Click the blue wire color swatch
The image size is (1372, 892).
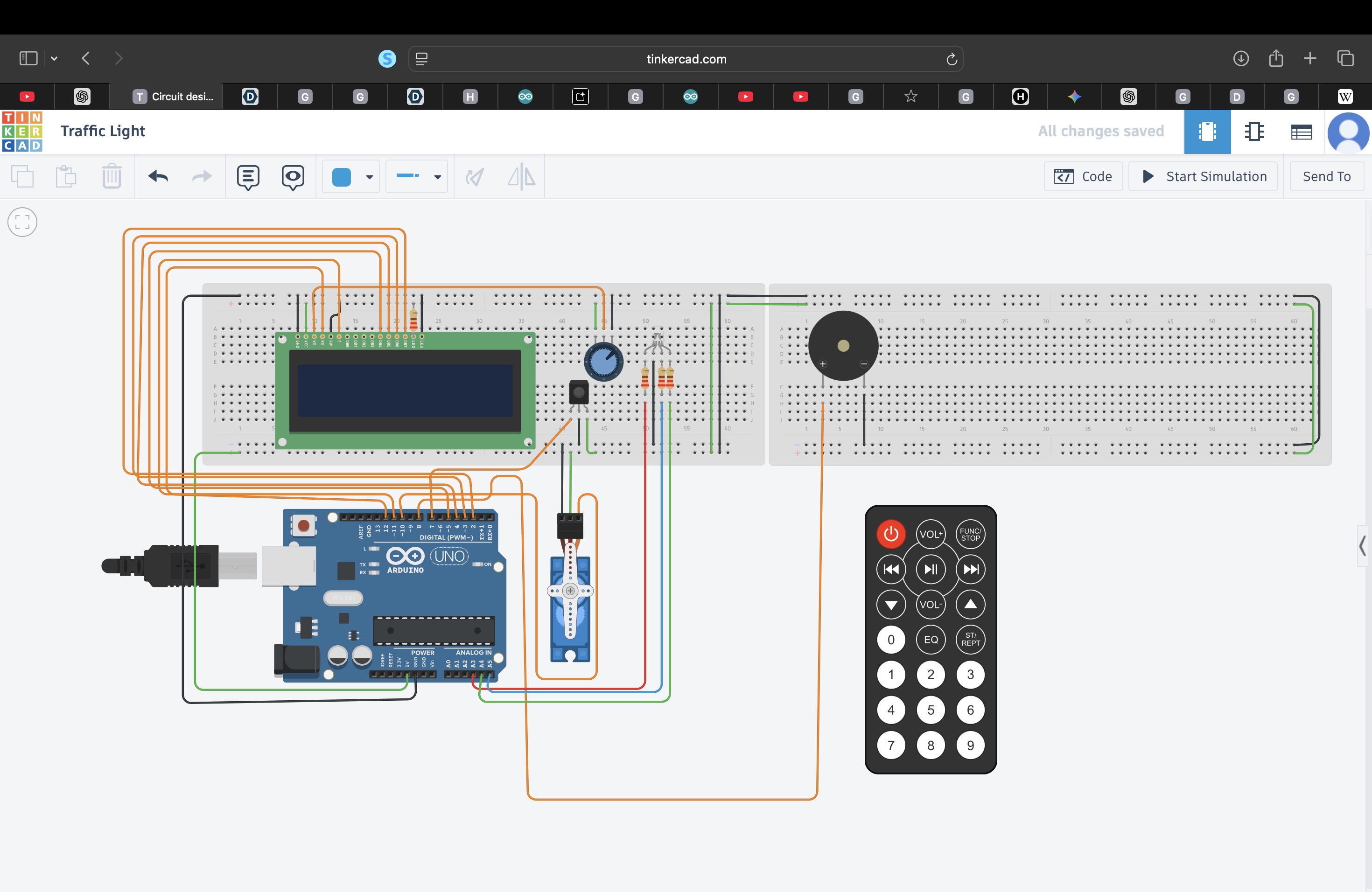(342, 177)
